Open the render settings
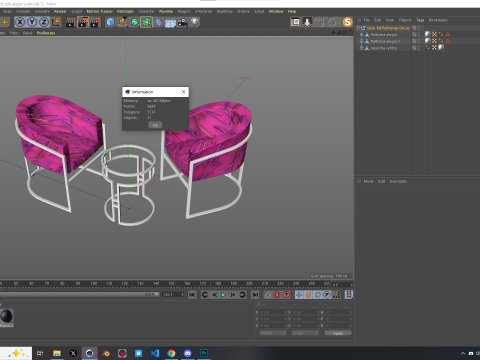 coord(95,22)
